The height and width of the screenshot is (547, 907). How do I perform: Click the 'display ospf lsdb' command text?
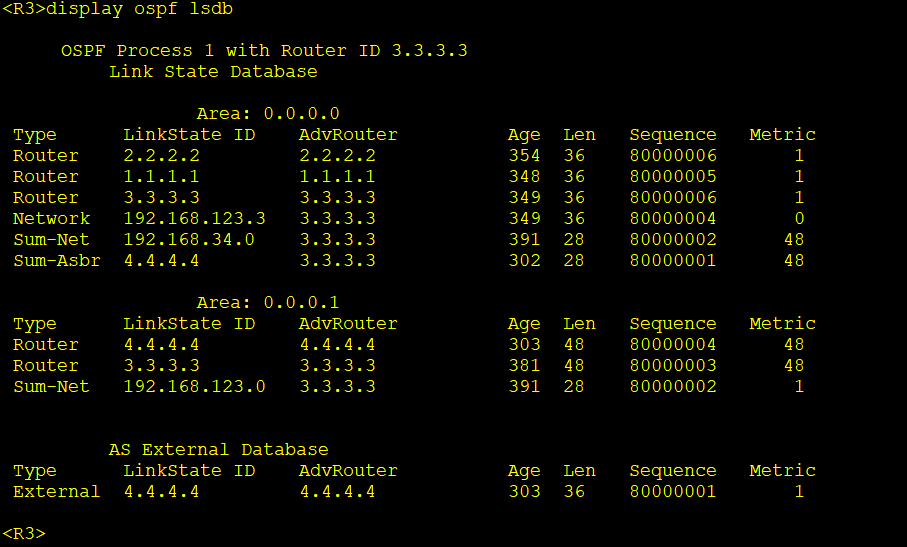pos(141,9)
